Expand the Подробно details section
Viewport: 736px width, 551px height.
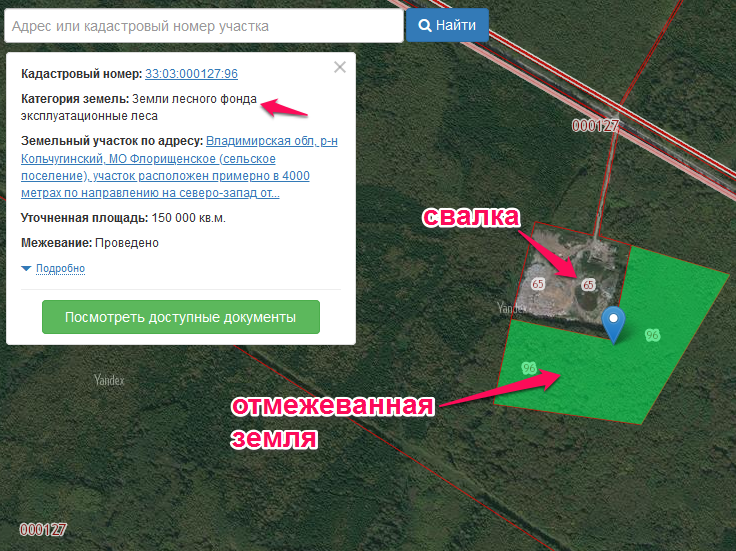click(61, 268)
